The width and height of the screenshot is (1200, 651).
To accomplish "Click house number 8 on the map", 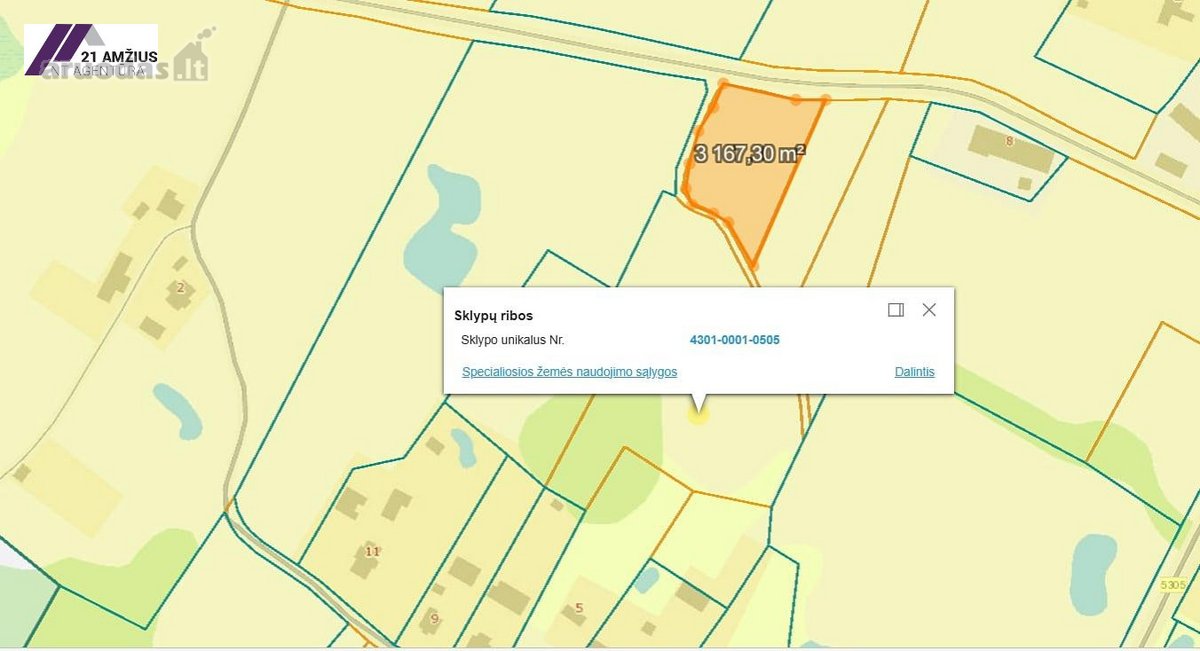I will pyautogui.click(x=1009, y=141).
